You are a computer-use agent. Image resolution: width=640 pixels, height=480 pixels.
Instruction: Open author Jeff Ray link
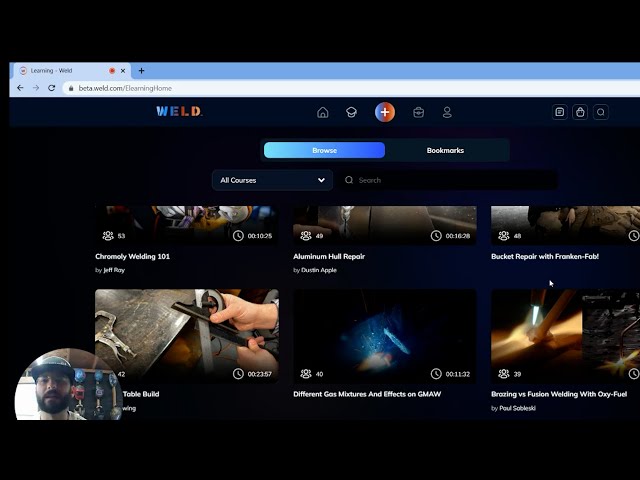click(114, 270)
